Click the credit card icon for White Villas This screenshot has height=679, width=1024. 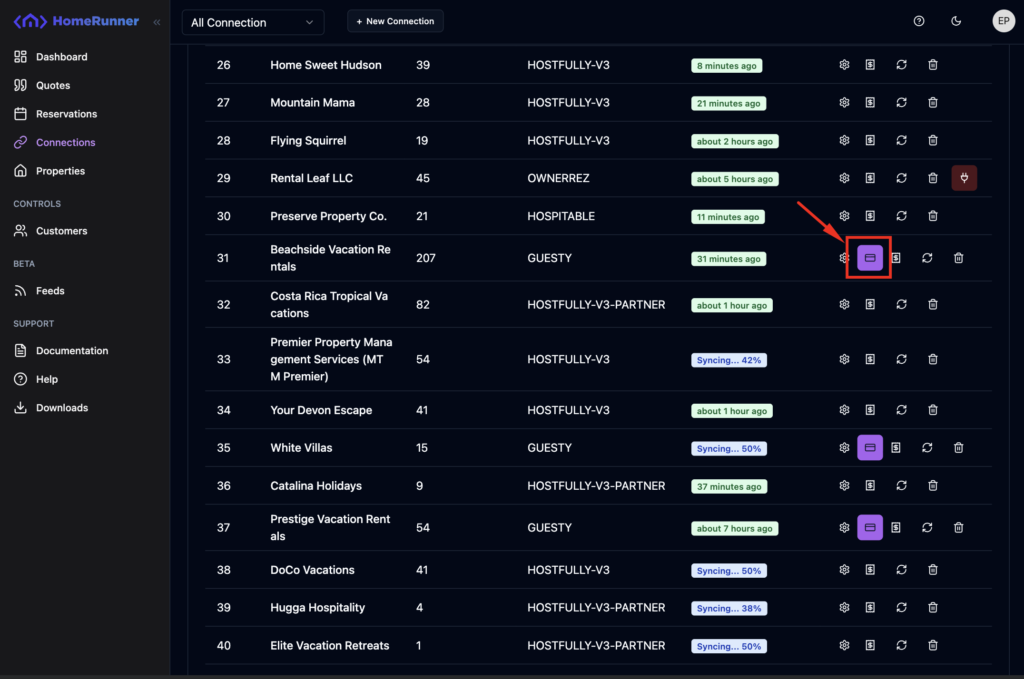(870, 448)
